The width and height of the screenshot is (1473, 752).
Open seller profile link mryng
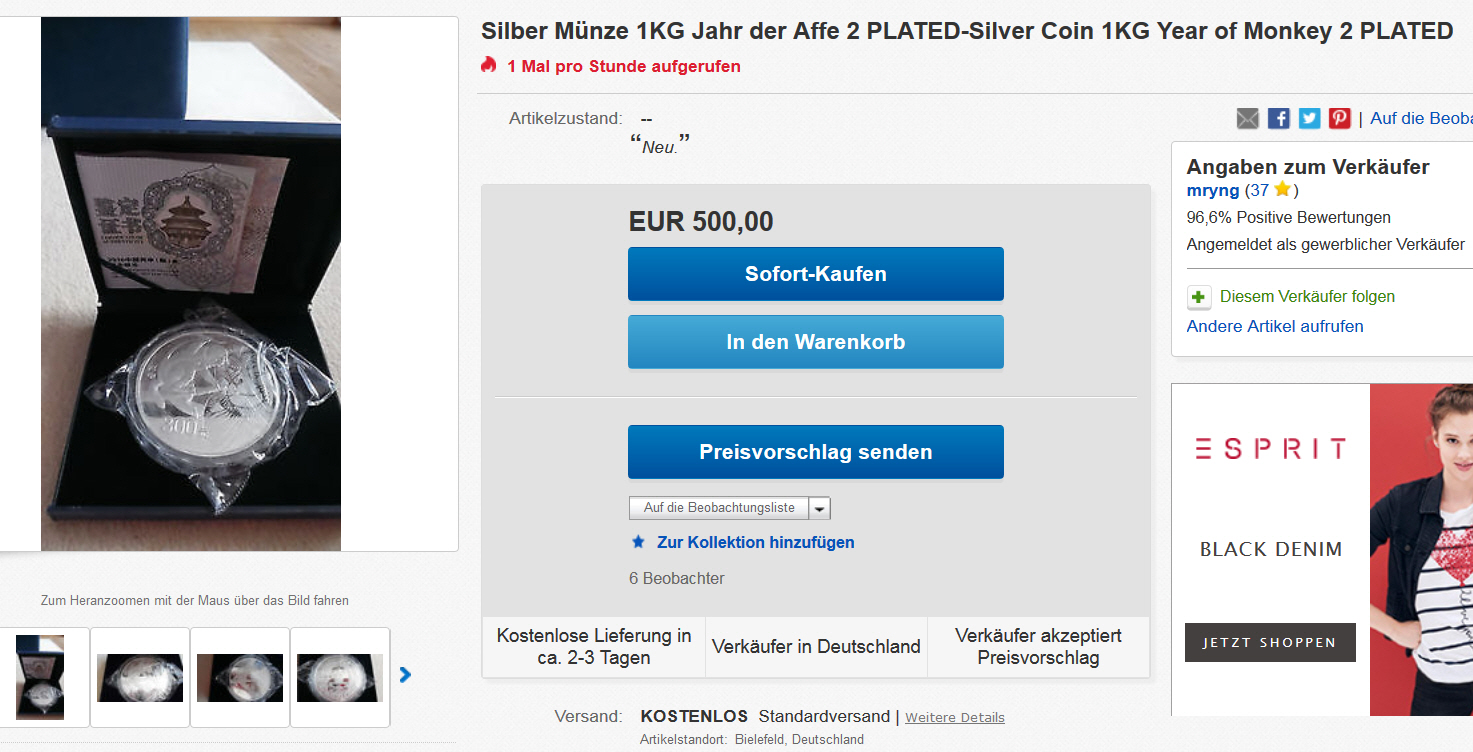click(x=1212, y=190)
